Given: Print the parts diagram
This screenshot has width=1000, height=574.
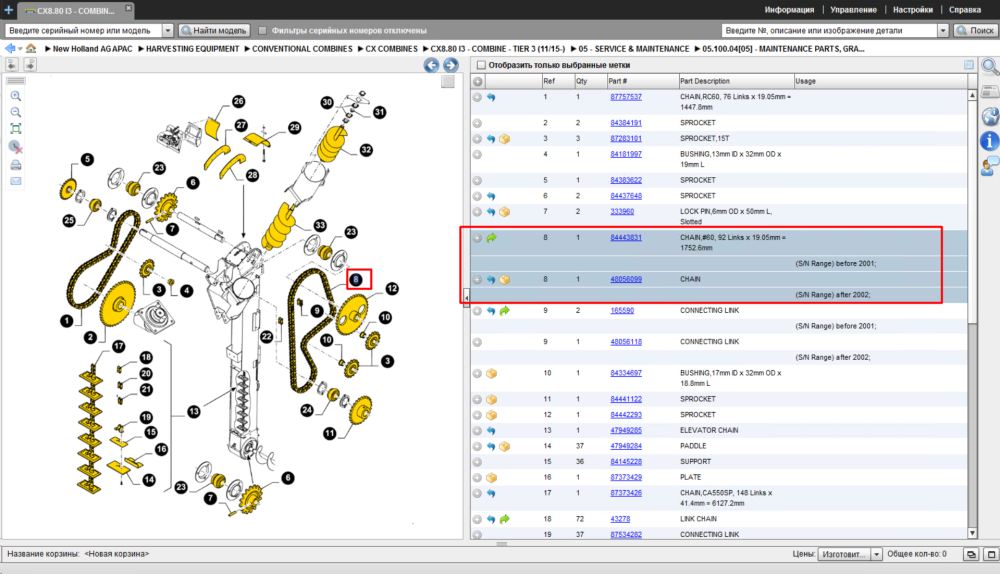Looking at the screenshot, I should coord(16,165).
